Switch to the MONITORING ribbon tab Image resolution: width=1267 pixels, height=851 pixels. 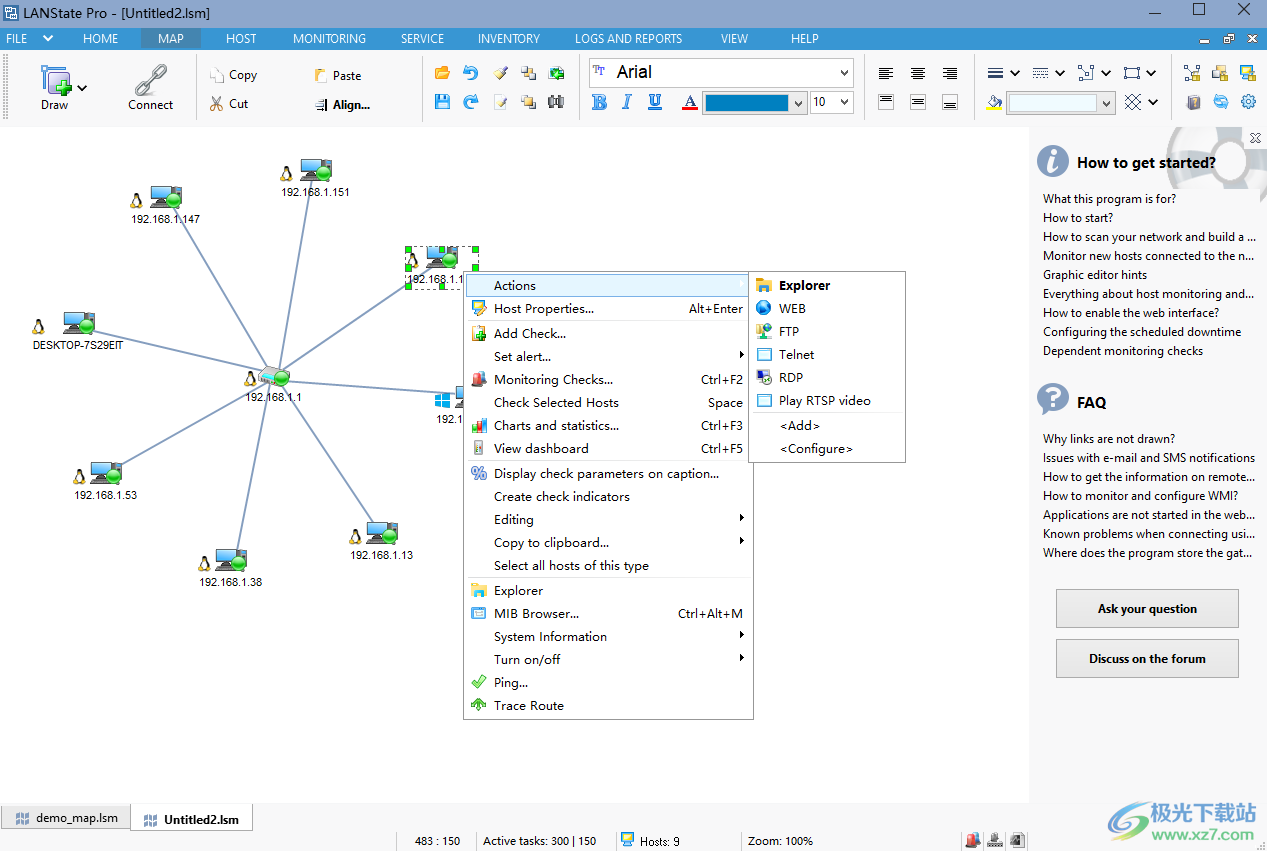point(329,39)
